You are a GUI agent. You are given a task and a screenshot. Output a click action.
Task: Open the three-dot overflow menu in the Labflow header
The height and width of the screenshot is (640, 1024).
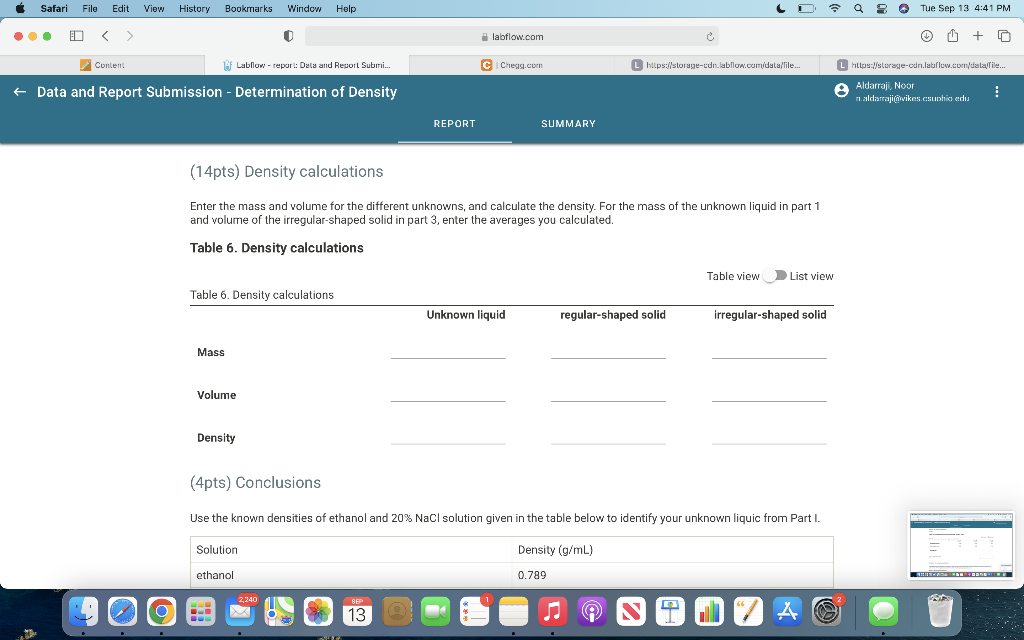[996, 92]
